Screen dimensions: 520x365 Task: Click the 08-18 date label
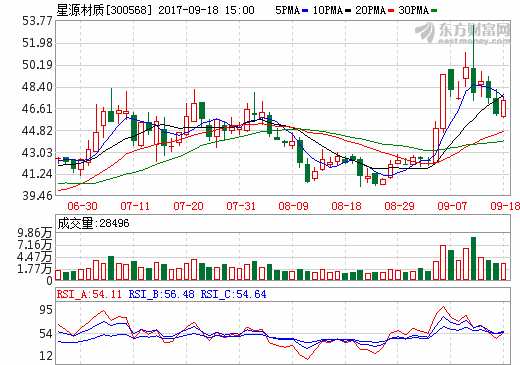[x=346, y=206]
